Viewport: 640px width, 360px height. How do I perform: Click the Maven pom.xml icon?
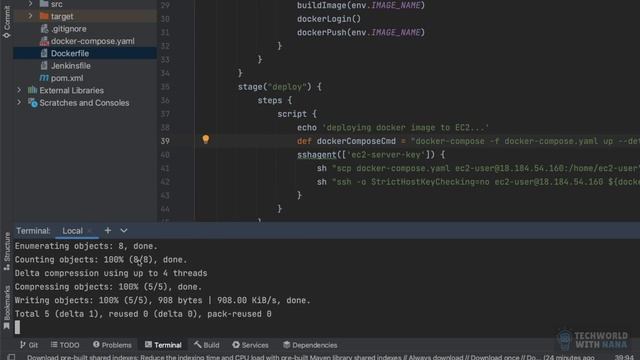(44, 78)
